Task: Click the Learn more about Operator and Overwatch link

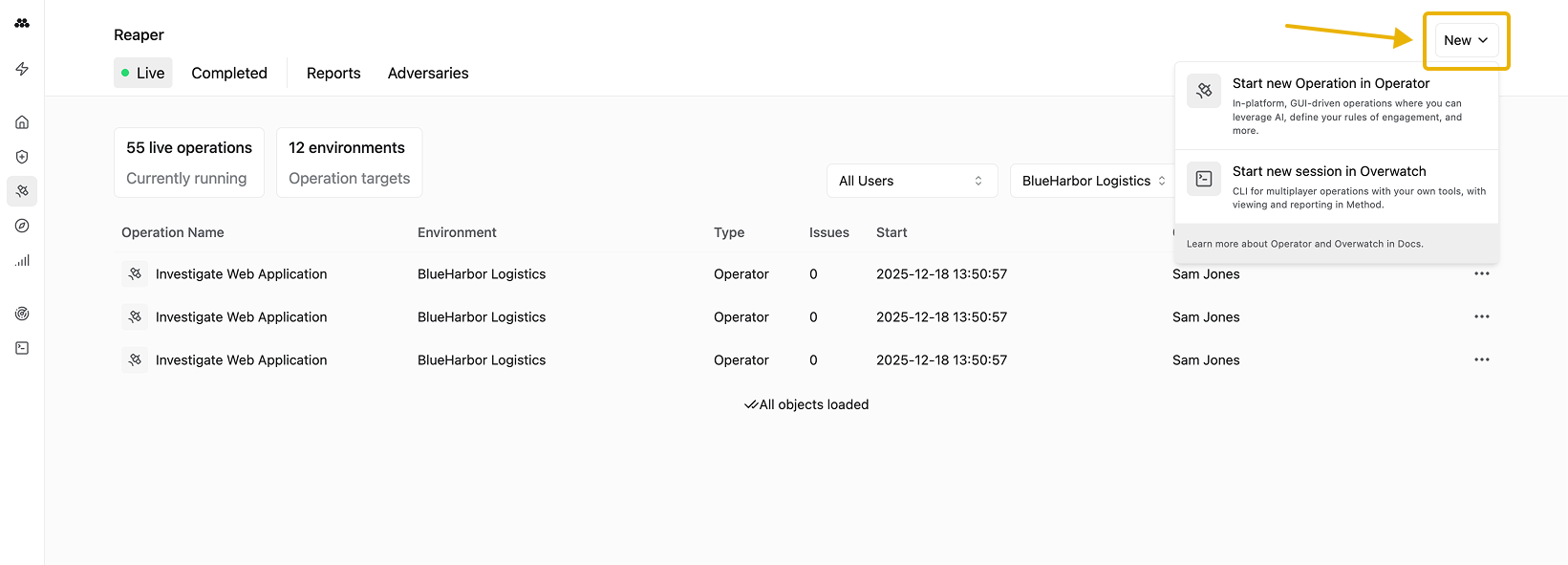Action: tap(1304, 244)
